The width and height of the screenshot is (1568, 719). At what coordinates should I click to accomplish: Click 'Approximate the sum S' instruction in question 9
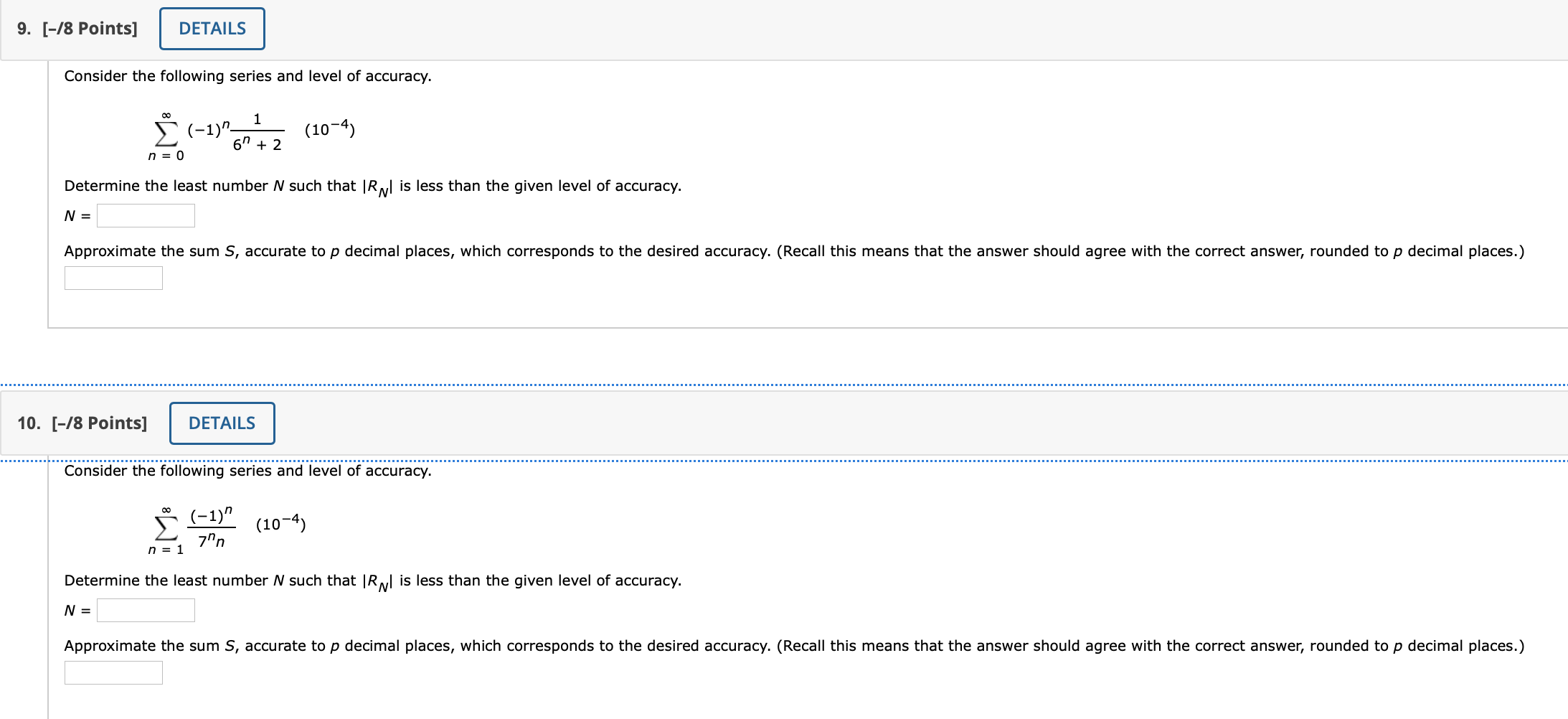coord(794,251)
